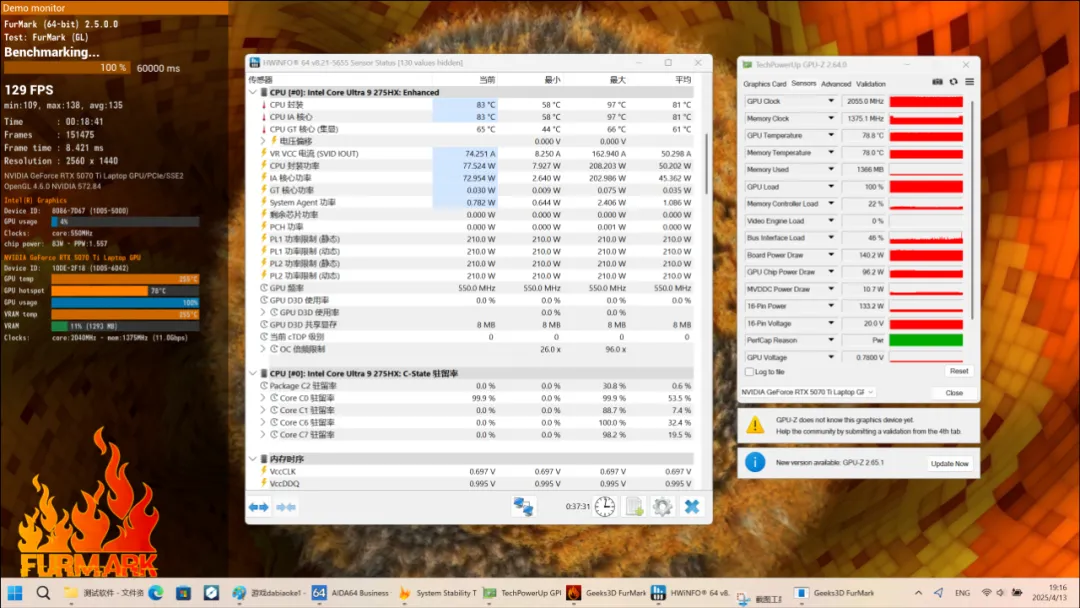Click FurMark GPU usage 100% bar
Screen dimensions: 1080x608
point(125,302)
